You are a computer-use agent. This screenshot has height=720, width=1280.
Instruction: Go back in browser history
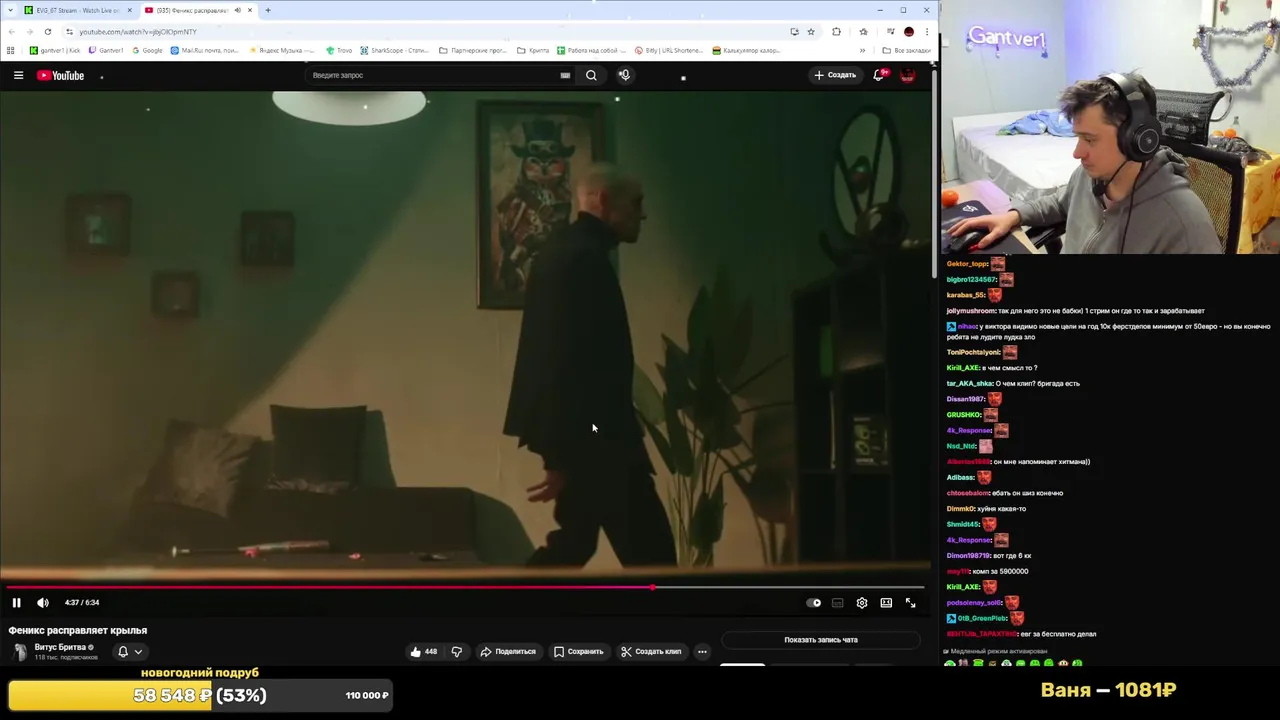[11, 32]
